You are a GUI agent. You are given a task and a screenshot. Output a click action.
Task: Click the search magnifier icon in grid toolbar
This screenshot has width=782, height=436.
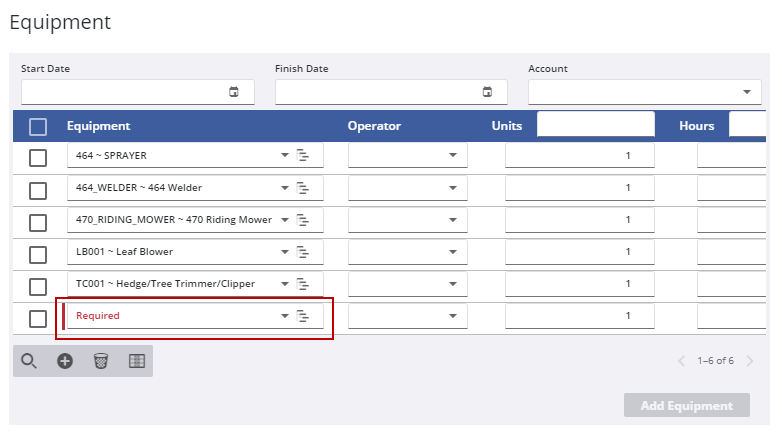coord(28,361)
